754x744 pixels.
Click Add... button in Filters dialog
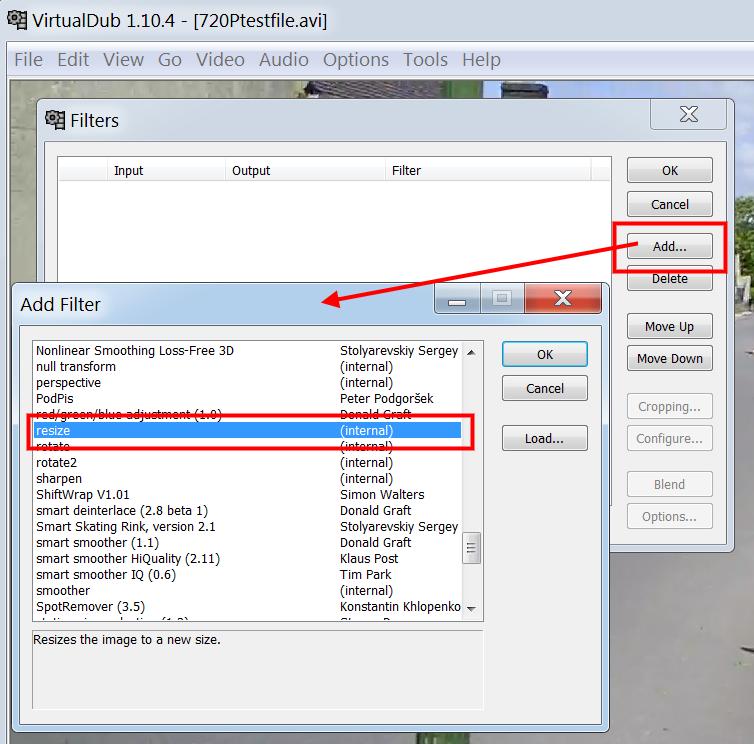669,246
